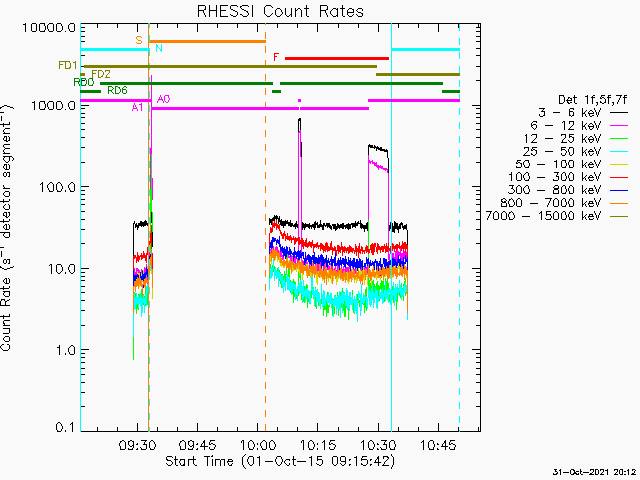Click the blue line swatch for 300-800 keV
This screenshot has height=480, width=640.
619,191
